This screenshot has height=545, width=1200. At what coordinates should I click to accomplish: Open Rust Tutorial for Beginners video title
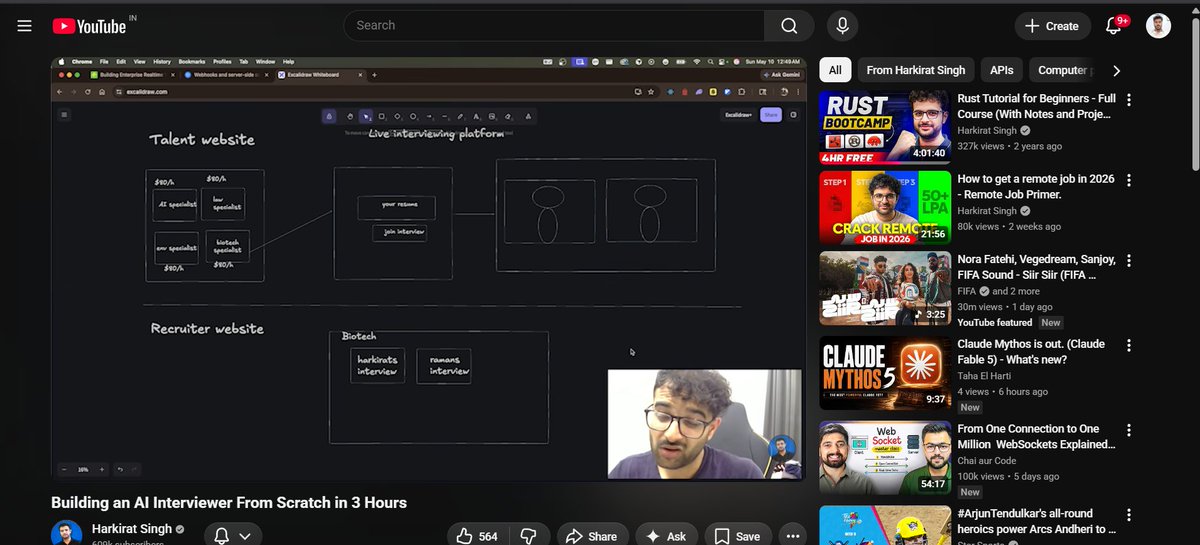pyautogui.click(x=1036, y=106)
